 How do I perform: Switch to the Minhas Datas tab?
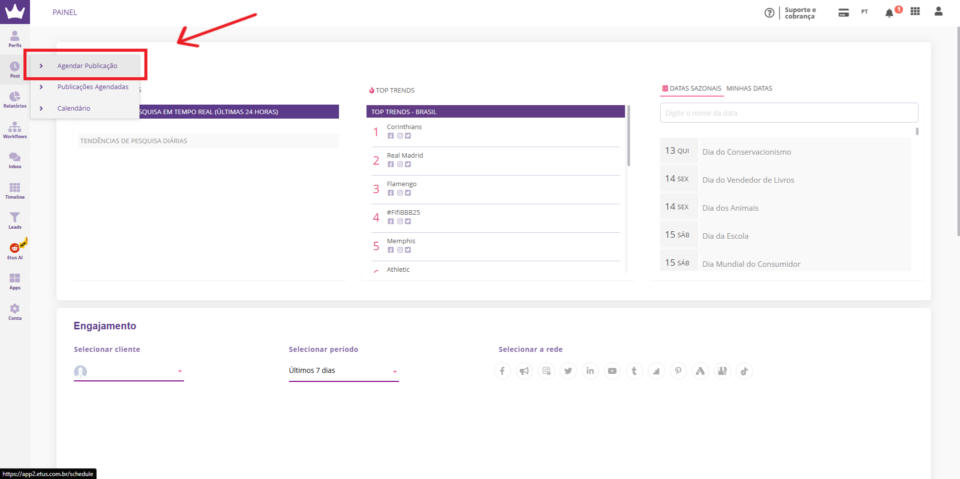pos(749,89)
